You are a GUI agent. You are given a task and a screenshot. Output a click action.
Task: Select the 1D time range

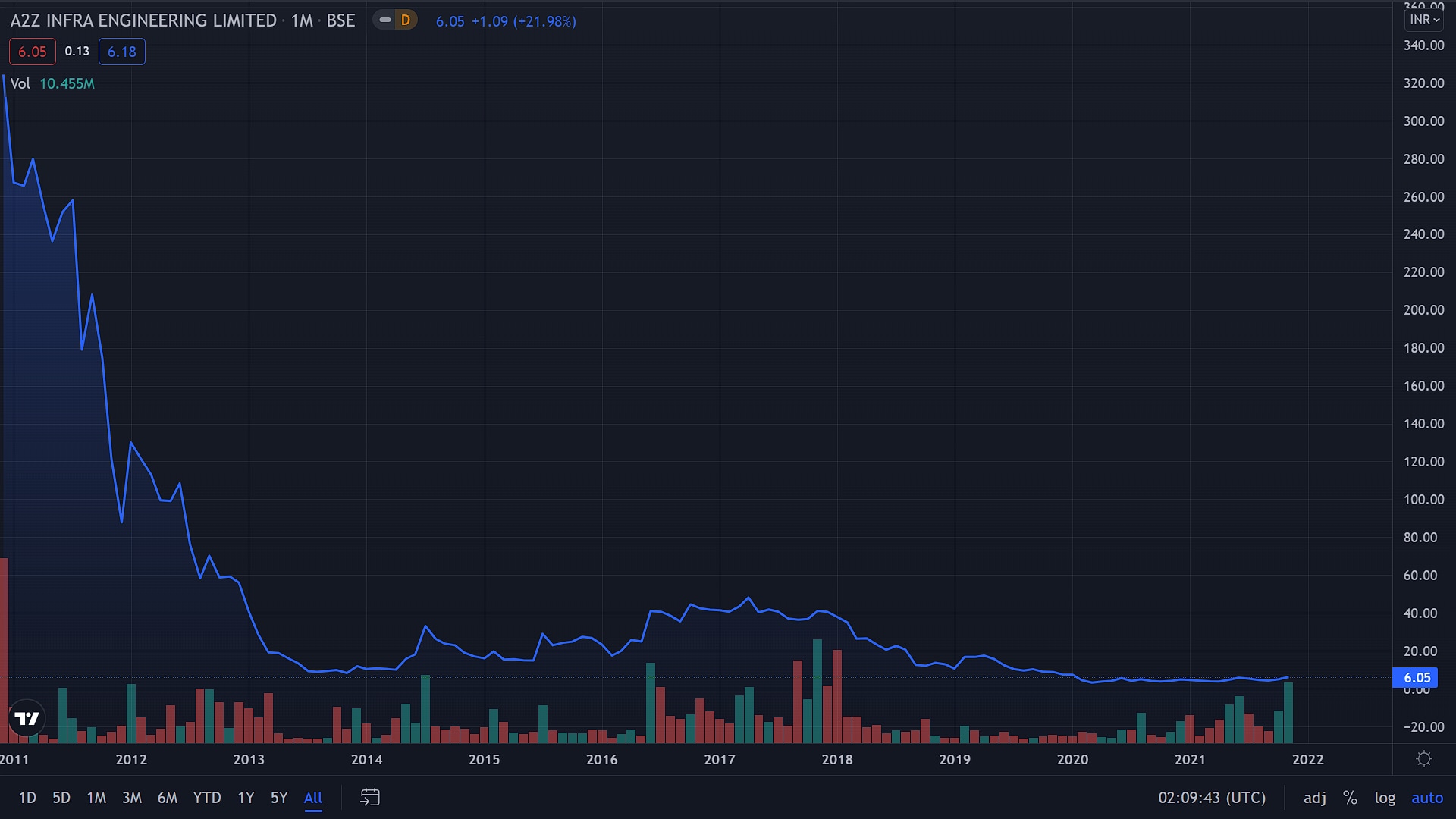point(27,797)
